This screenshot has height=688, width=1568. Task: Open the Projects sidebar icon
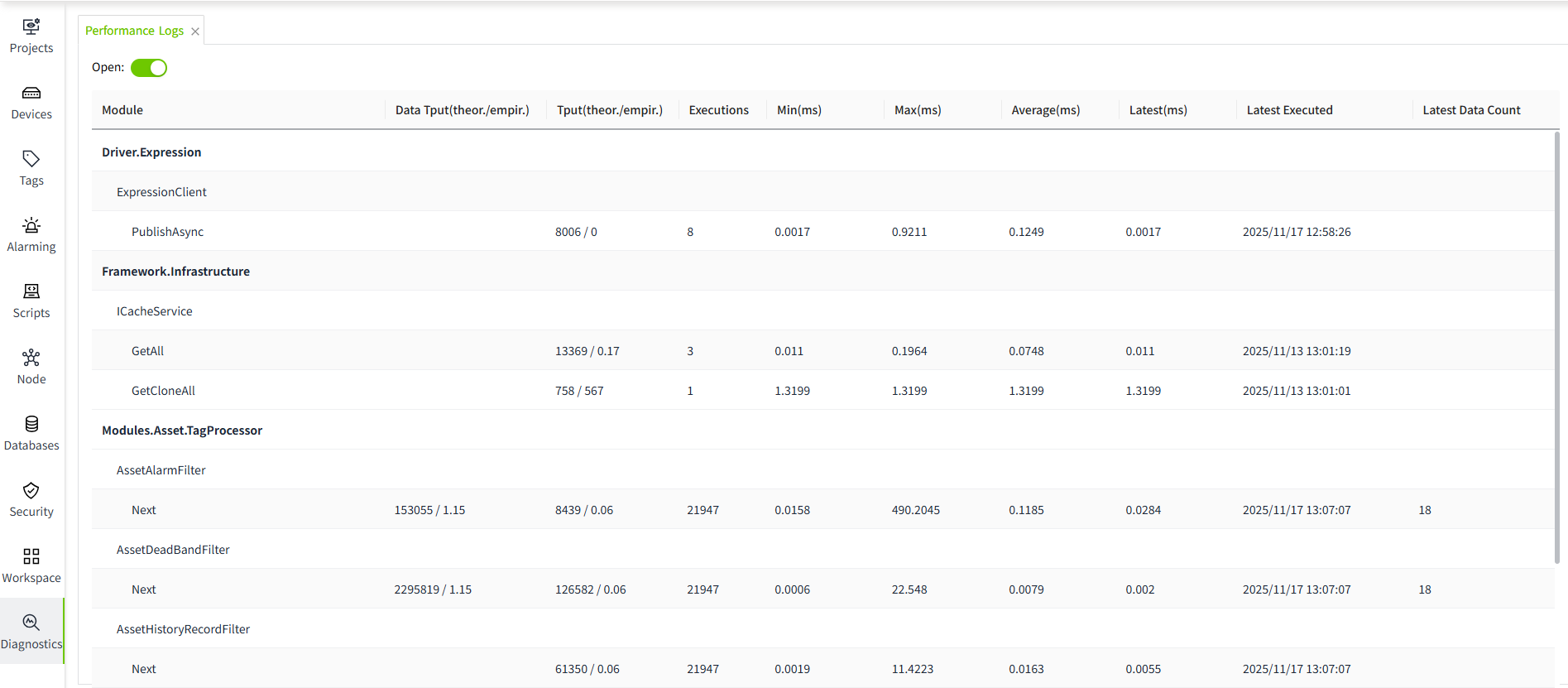[31, 26]
